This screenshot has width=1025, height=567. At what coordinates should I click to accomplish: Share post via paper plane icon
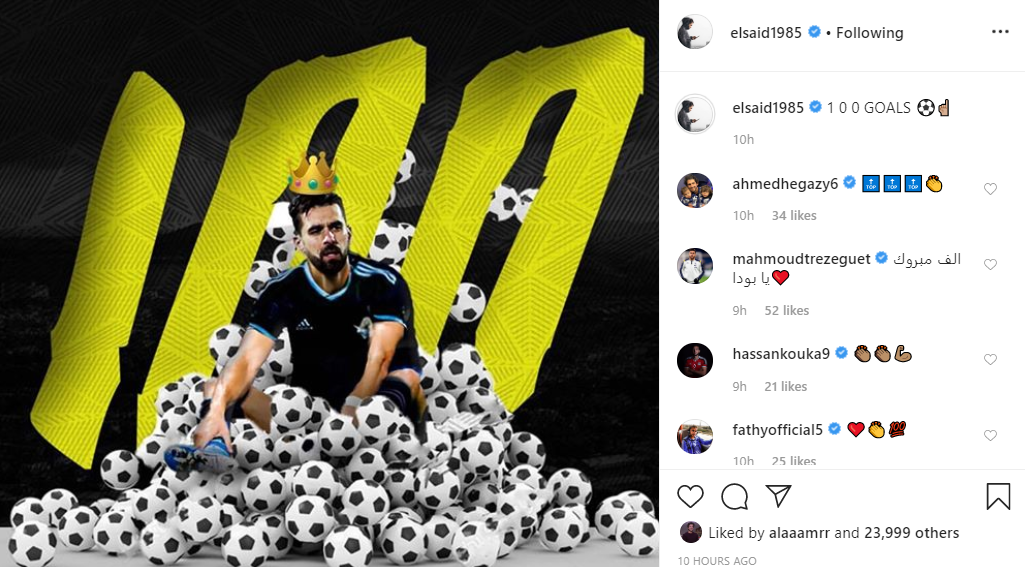tap(779, 496)
